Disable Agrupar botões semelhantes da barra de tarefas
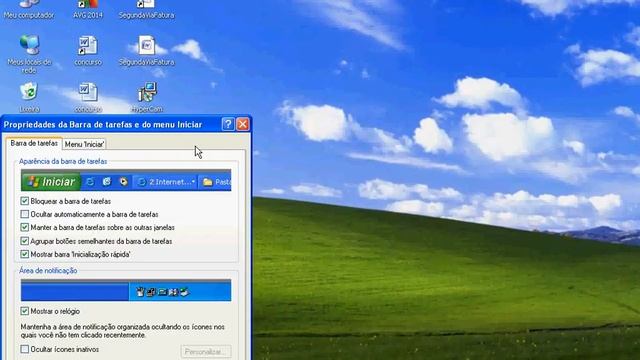 coord(24,241)
